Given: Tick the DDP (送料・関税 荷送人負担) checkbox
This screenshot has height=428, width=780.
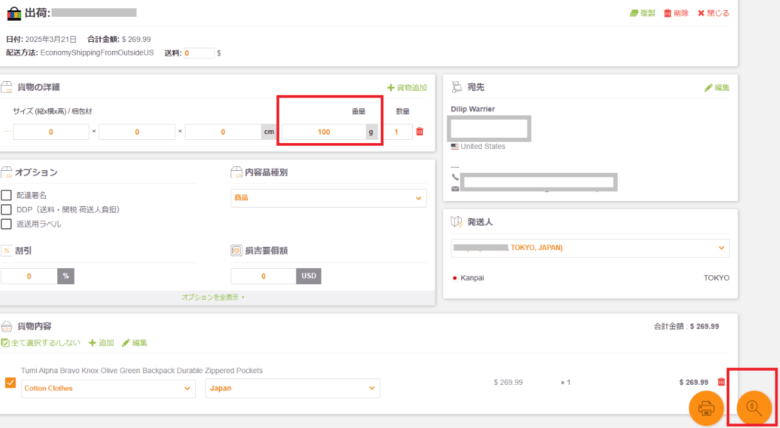Looking at the screenshot, I should click(7, 209).
